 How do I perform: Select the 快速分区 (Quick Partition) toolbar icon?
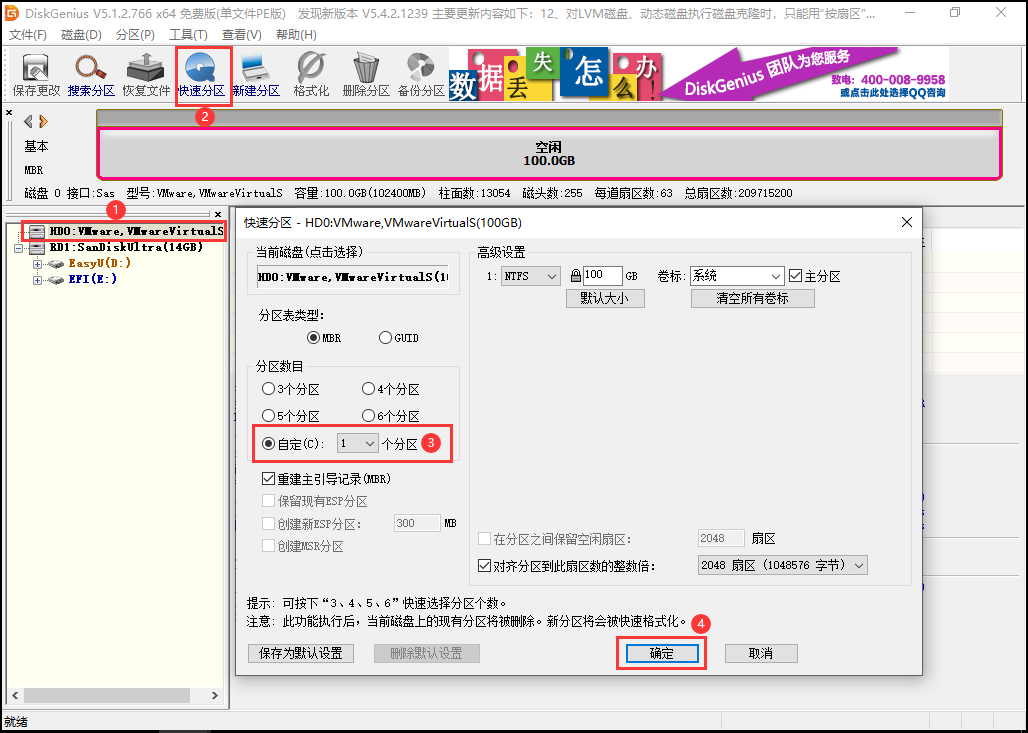coord(201,75)
